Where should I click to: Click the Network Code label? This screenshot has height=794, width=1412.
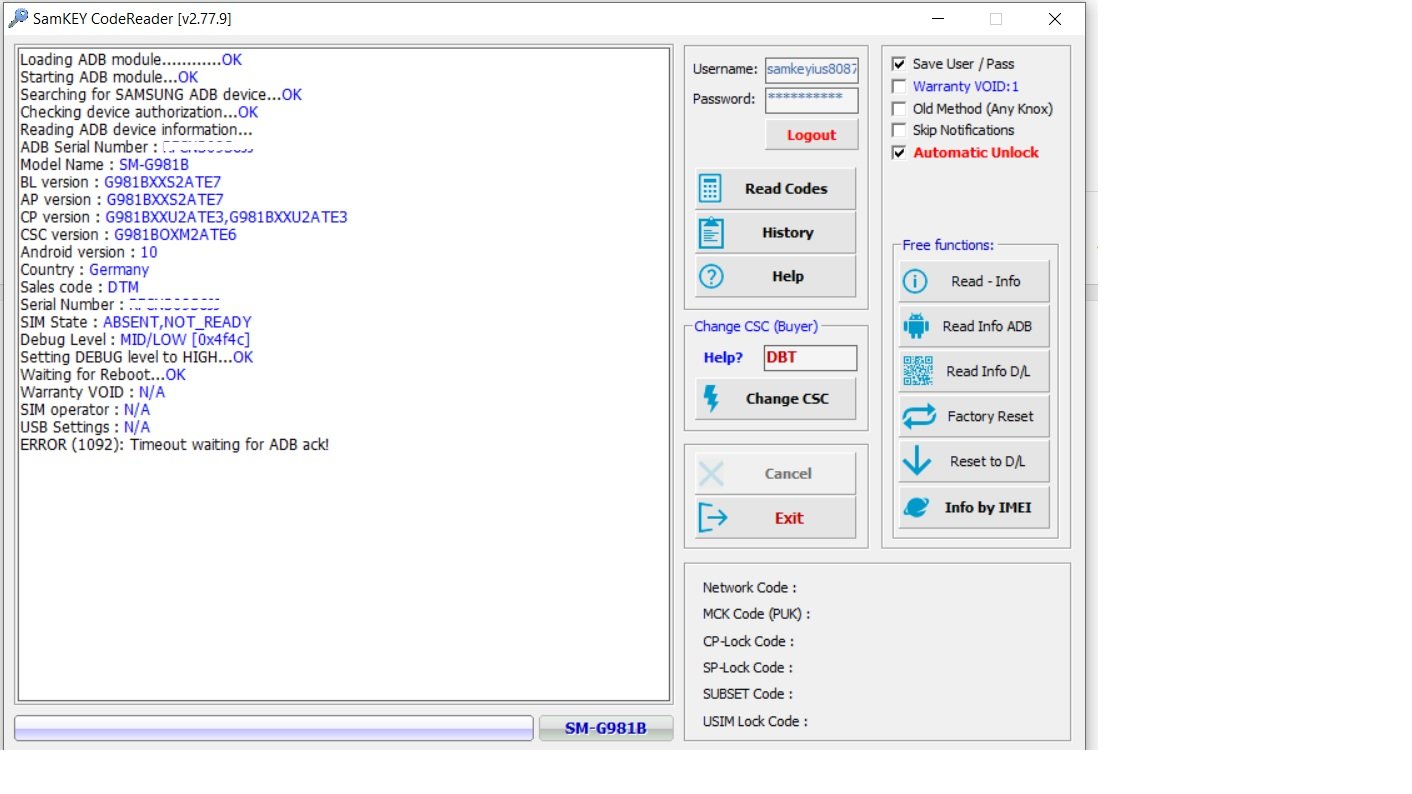750,588
